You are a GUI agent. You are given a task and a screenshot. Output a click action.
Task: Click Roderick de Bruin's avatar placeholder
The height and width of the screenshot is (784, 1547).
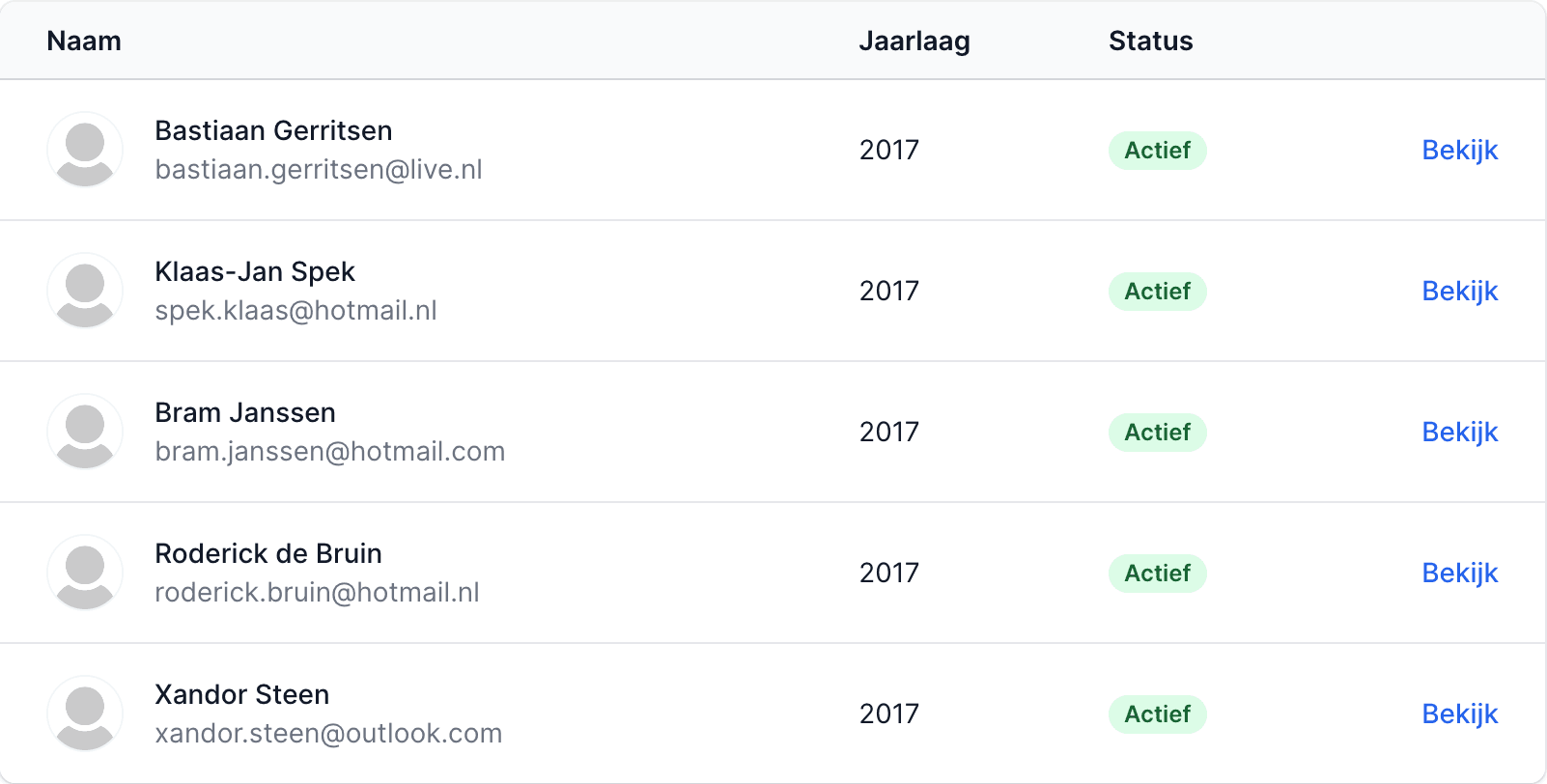(x=85, y=573)
